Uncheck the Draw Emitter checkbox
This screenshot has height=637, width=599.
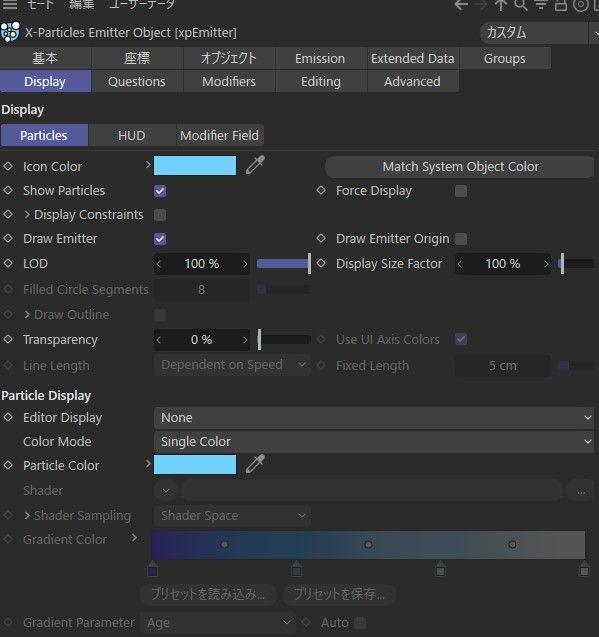point(160,239)
